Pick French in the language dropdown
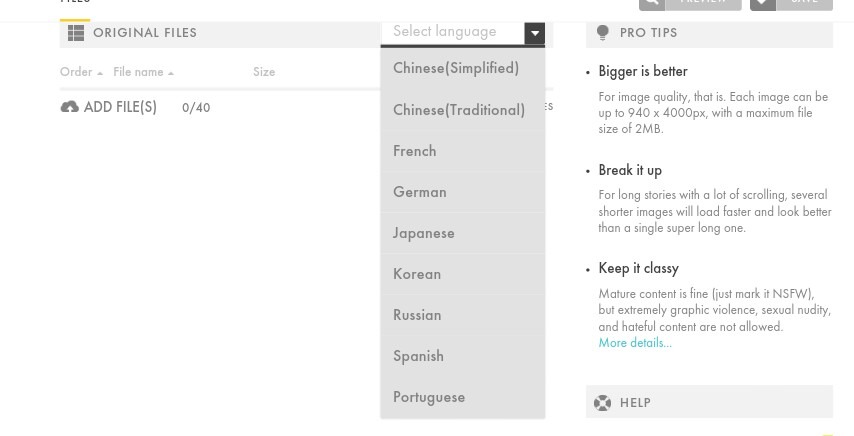 coord(415,151)
